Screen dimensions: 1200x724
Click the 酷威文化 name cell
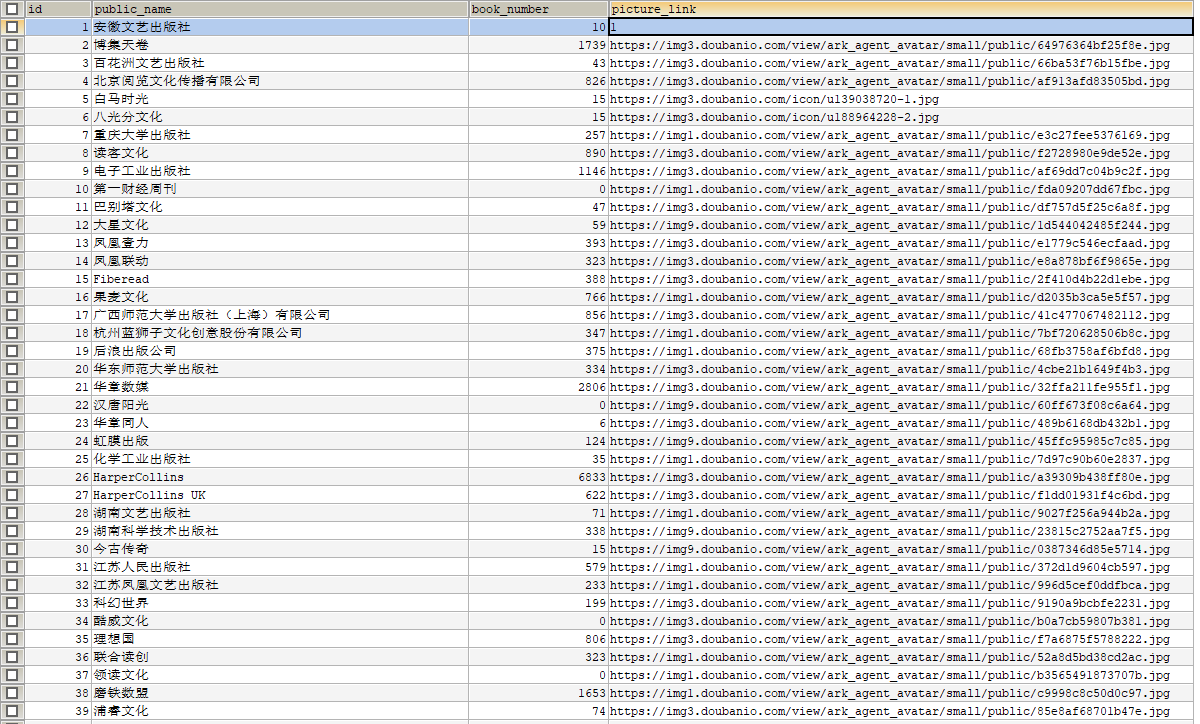(280, 621)
